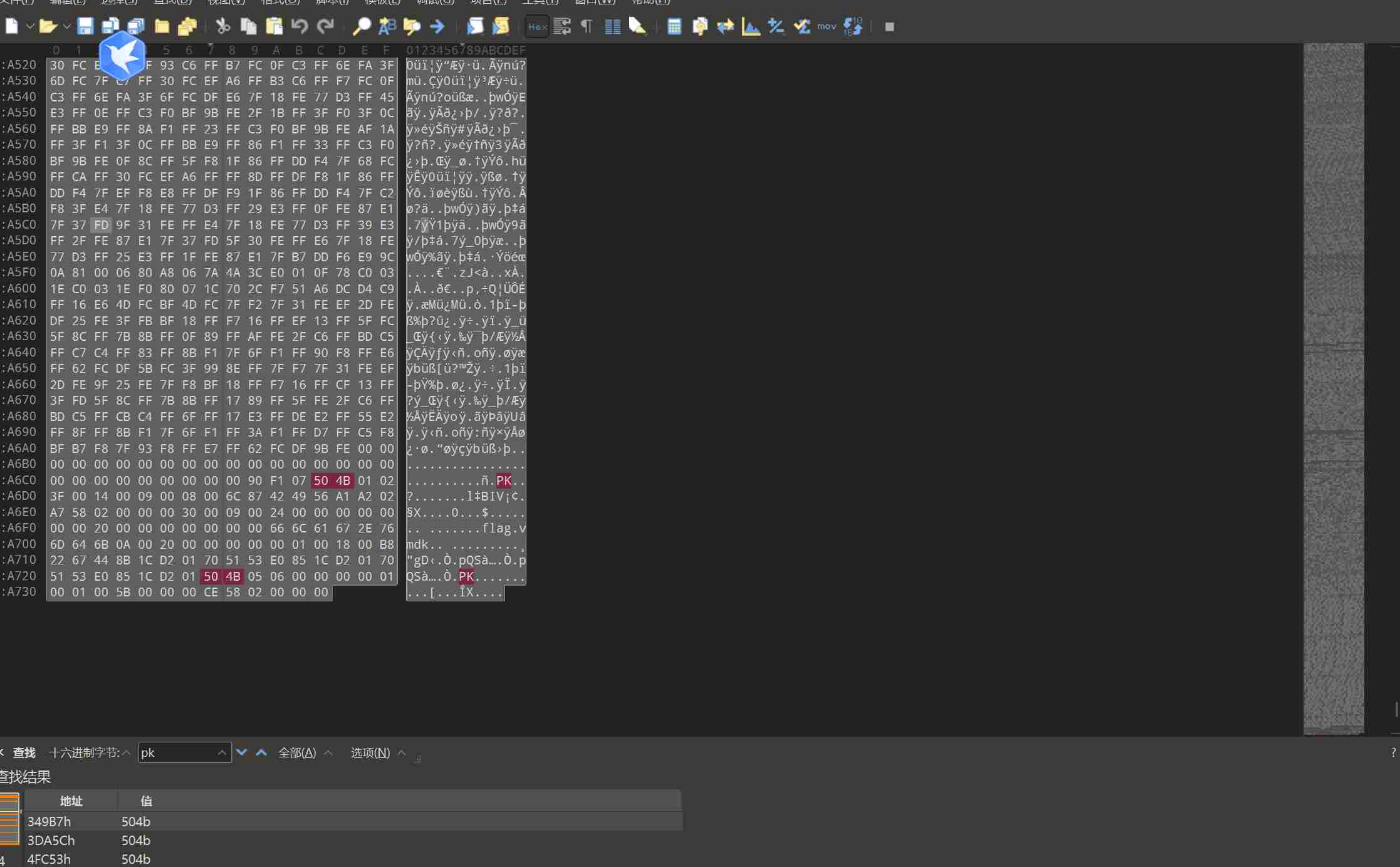Click the Paste clipboard icon
1400x867 pixels.
click(x=274, y=26)
